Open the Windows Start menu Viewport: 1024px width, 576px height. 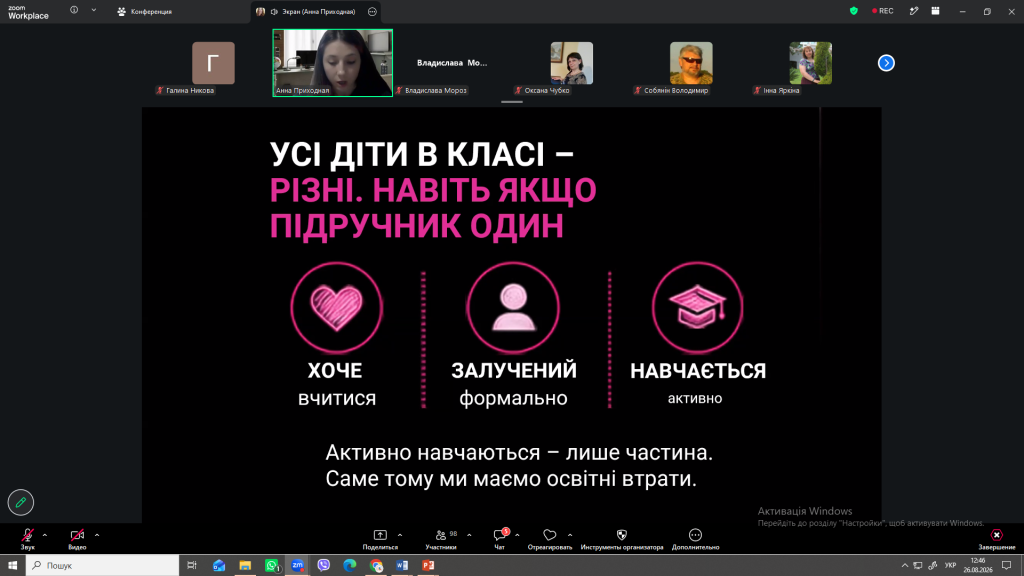click(12, 566)
